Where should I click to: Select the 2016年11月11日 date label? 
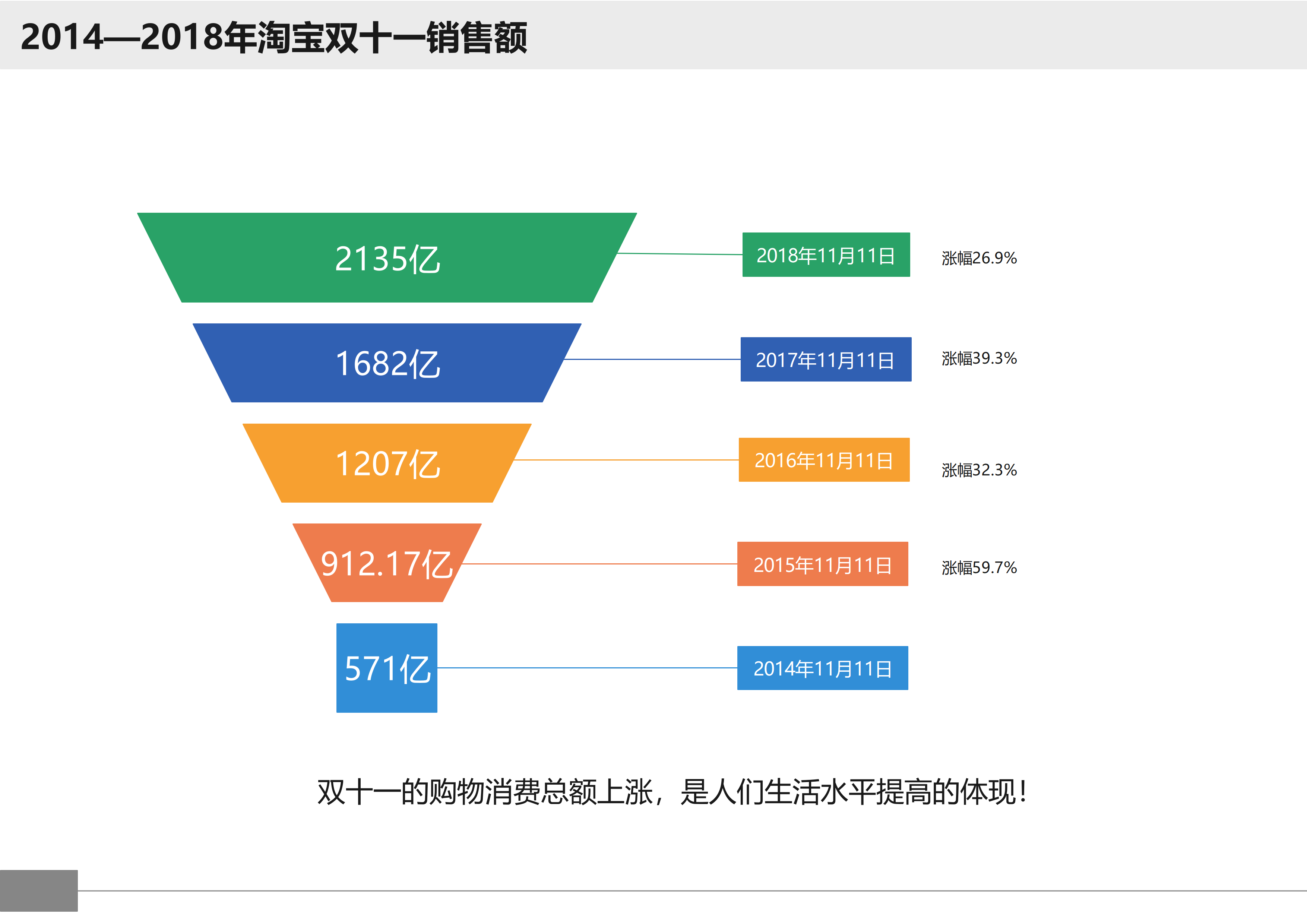pyautogui.click(x=824, y=460)
